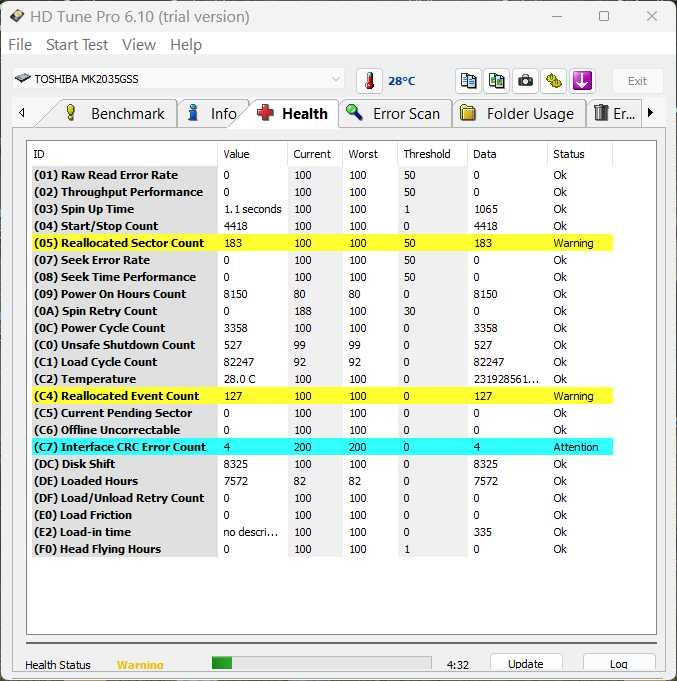Sort by the Value column header
The width and height of the screenshot is (677, 681).
(252, 154)
